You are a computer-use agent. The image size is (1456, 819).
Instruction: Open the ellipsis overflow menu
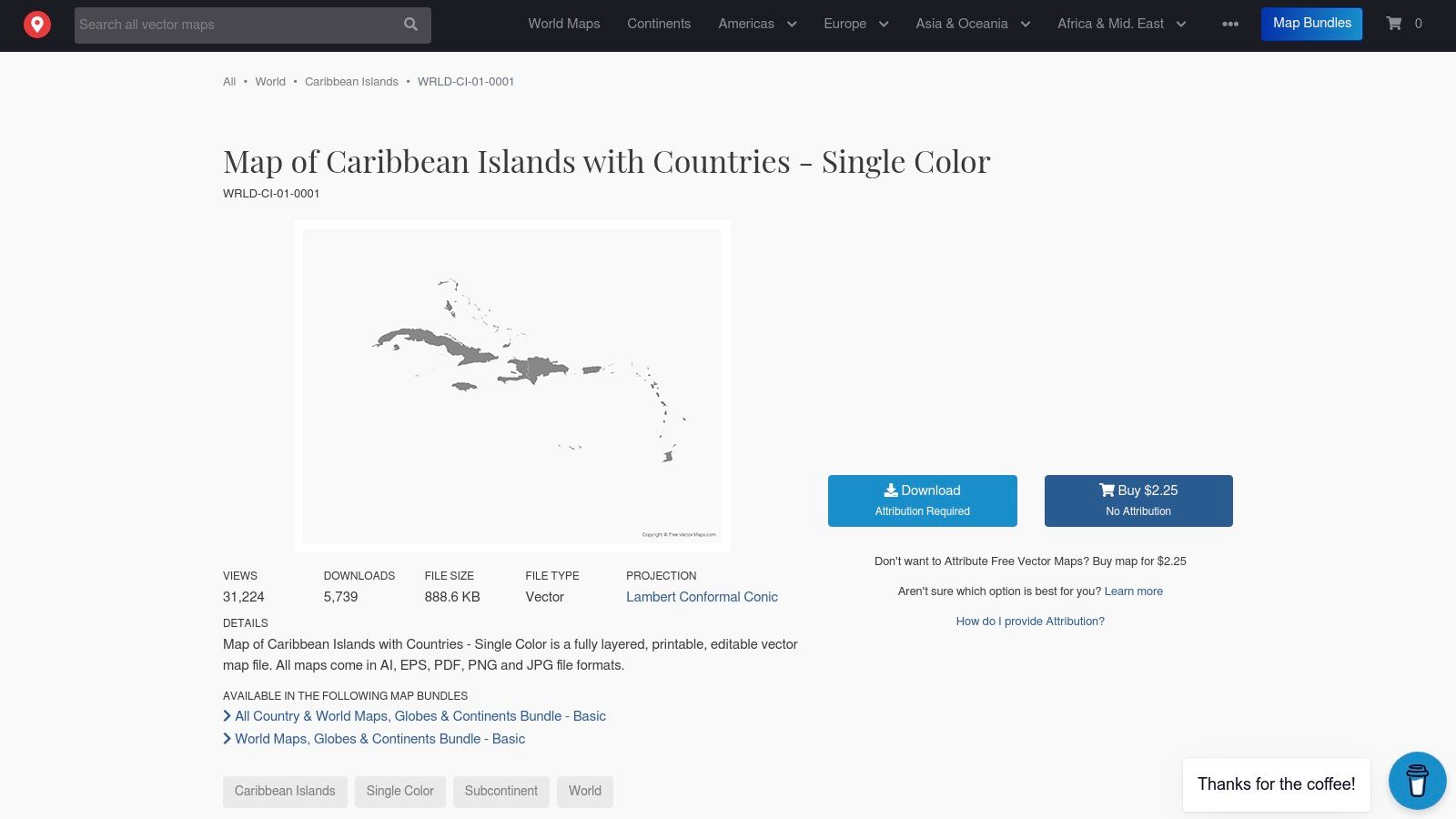coord(1229,25)
